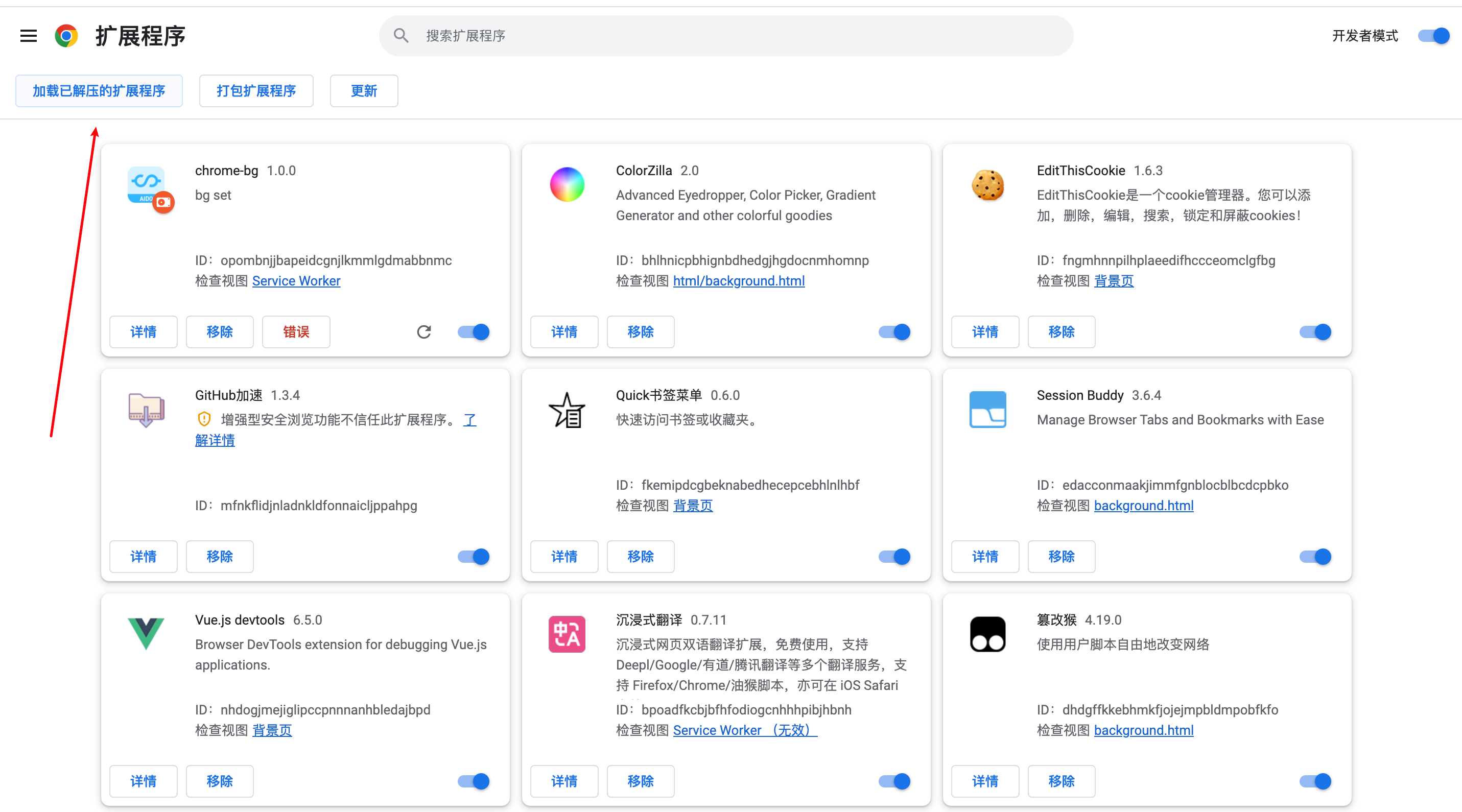Turn off the GitHub加速 extension

[x=474, y=557]
